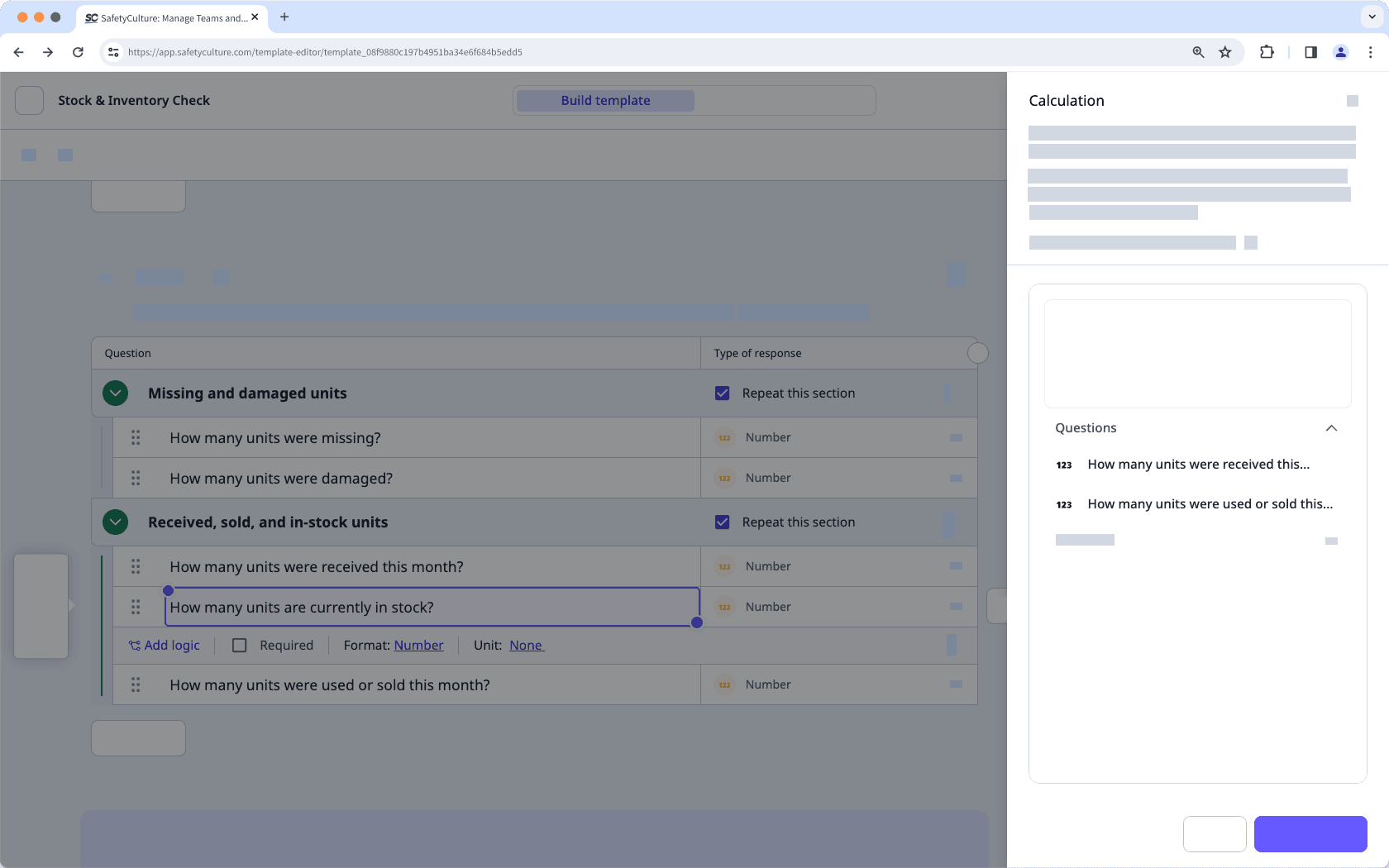Click the zoom magnifier icon in the address bar

(x=1198, y=51)
